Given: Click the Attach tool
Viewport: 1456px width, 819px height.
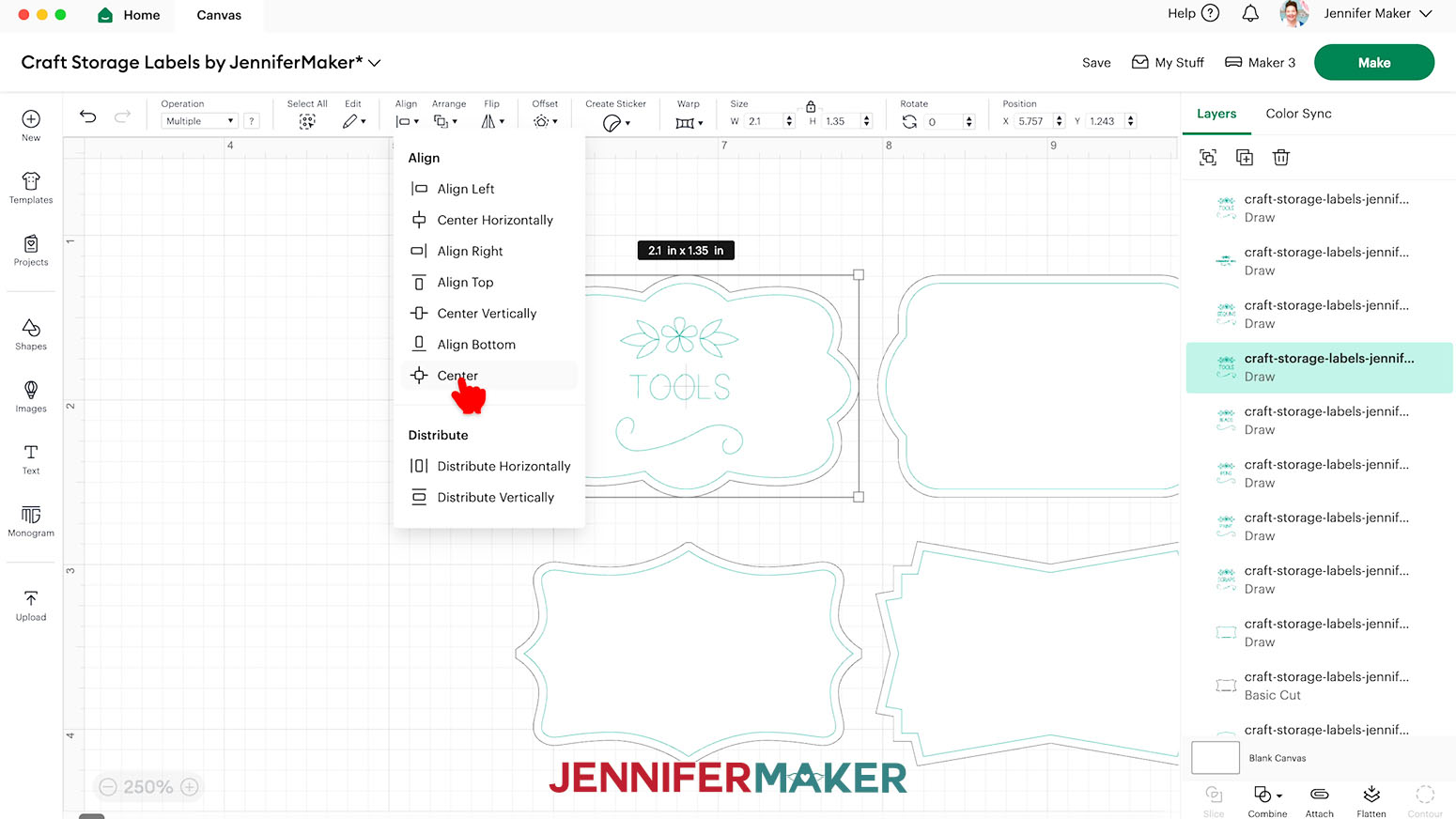Looking at the screenshot, I should tap(1319, 801).
